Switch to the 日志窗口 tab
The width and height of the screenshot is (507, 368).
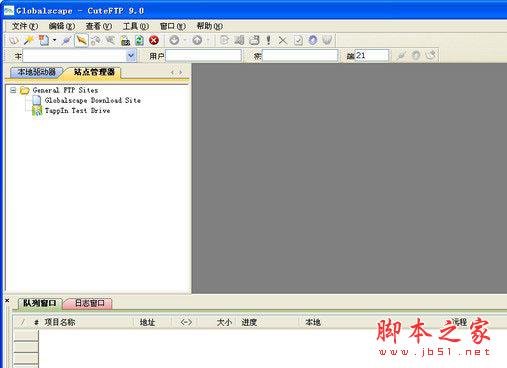point(89,303)
